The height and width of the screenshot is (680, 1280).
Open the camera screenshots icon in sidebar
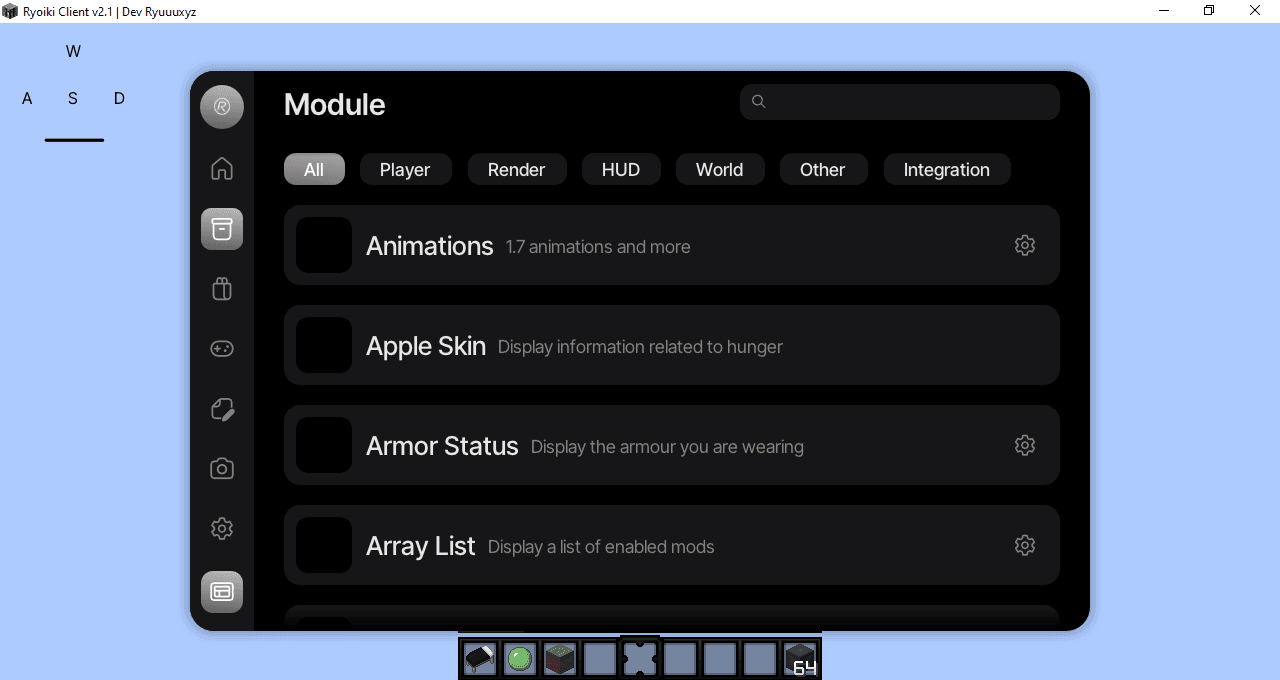click(222, 468)
